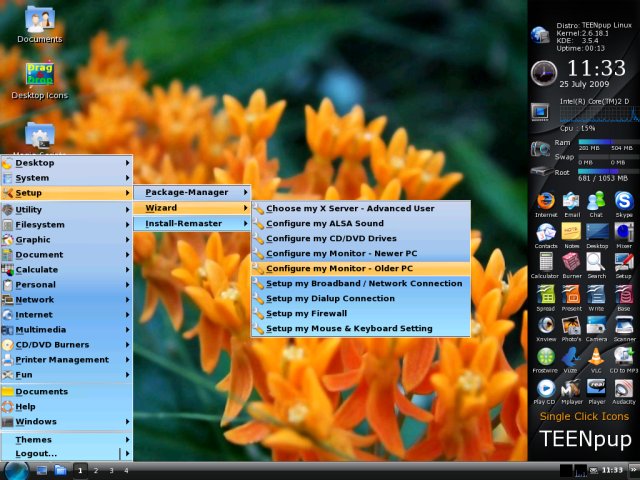Expand the Install-Remaster submenu
Screen dimensions: 640x480
(x=192, y=224)
